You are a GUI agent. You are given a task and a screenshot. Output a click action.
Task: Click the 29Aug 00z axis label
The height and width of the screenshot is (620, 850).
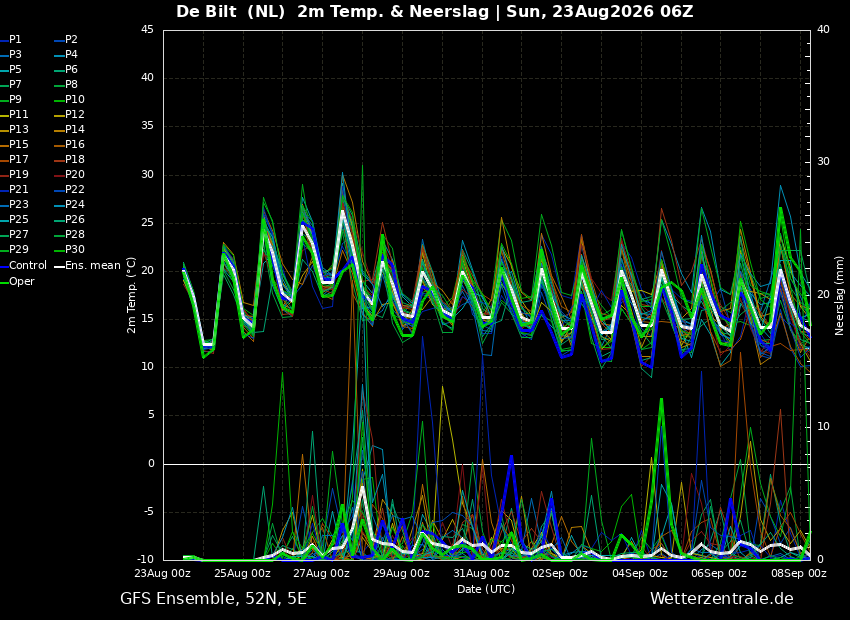coord(401,573)
